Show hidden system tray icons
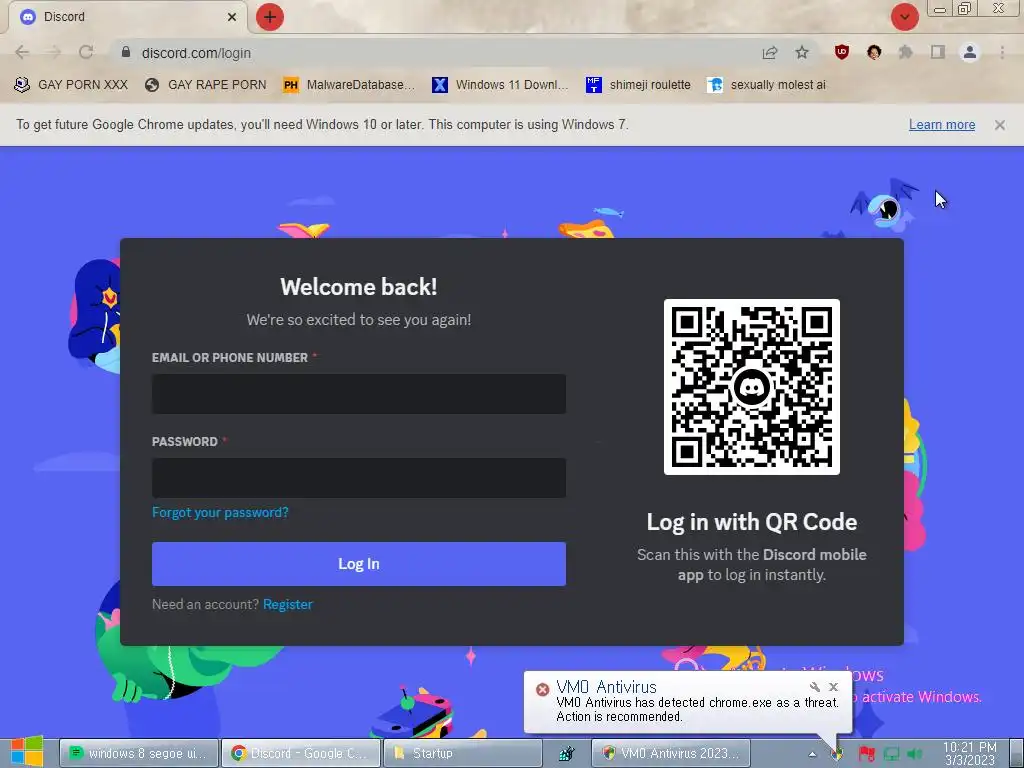 coord(812,754)
